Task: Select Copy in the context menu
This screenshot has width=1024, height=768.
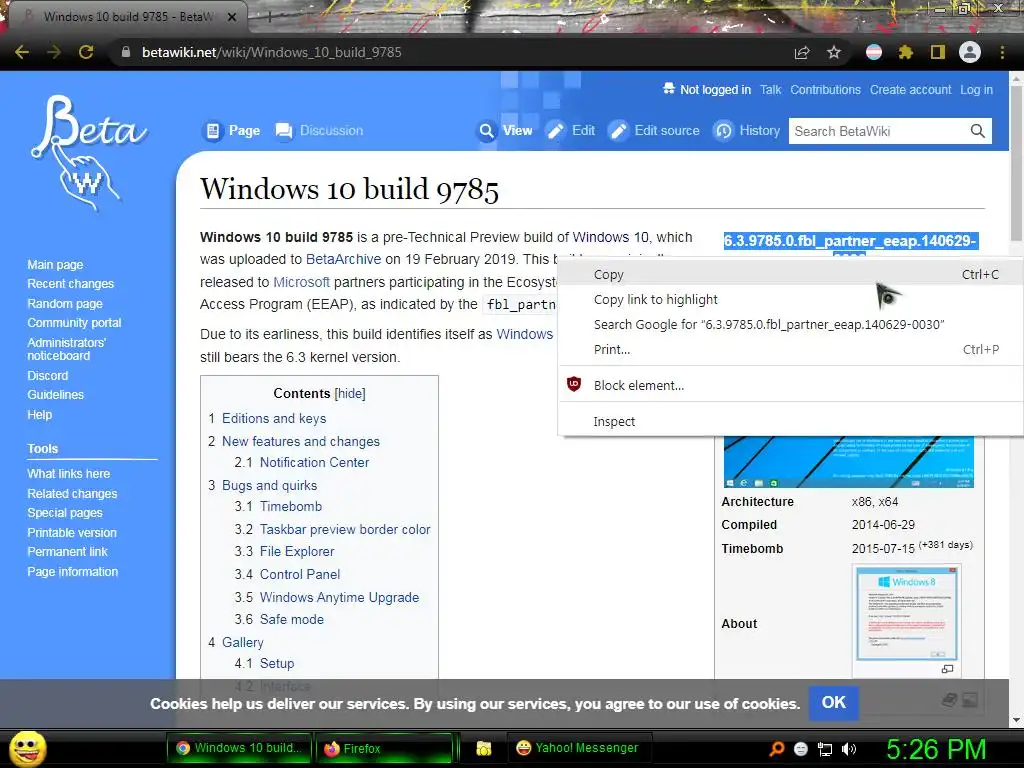Action: click(790, 275)
